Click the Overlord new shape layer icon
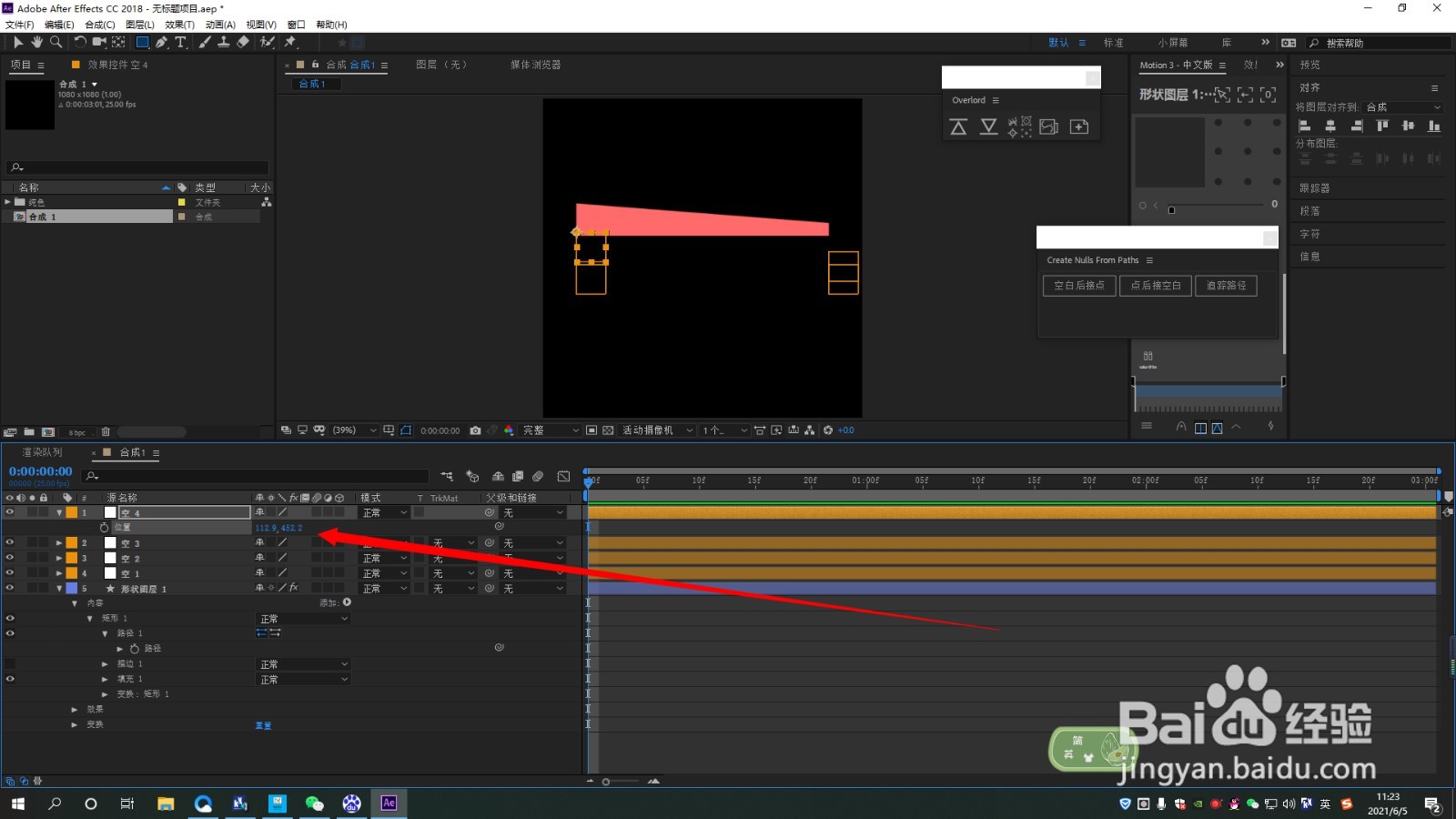This screenshot has height=819, width=1456. click(1079, 127)
